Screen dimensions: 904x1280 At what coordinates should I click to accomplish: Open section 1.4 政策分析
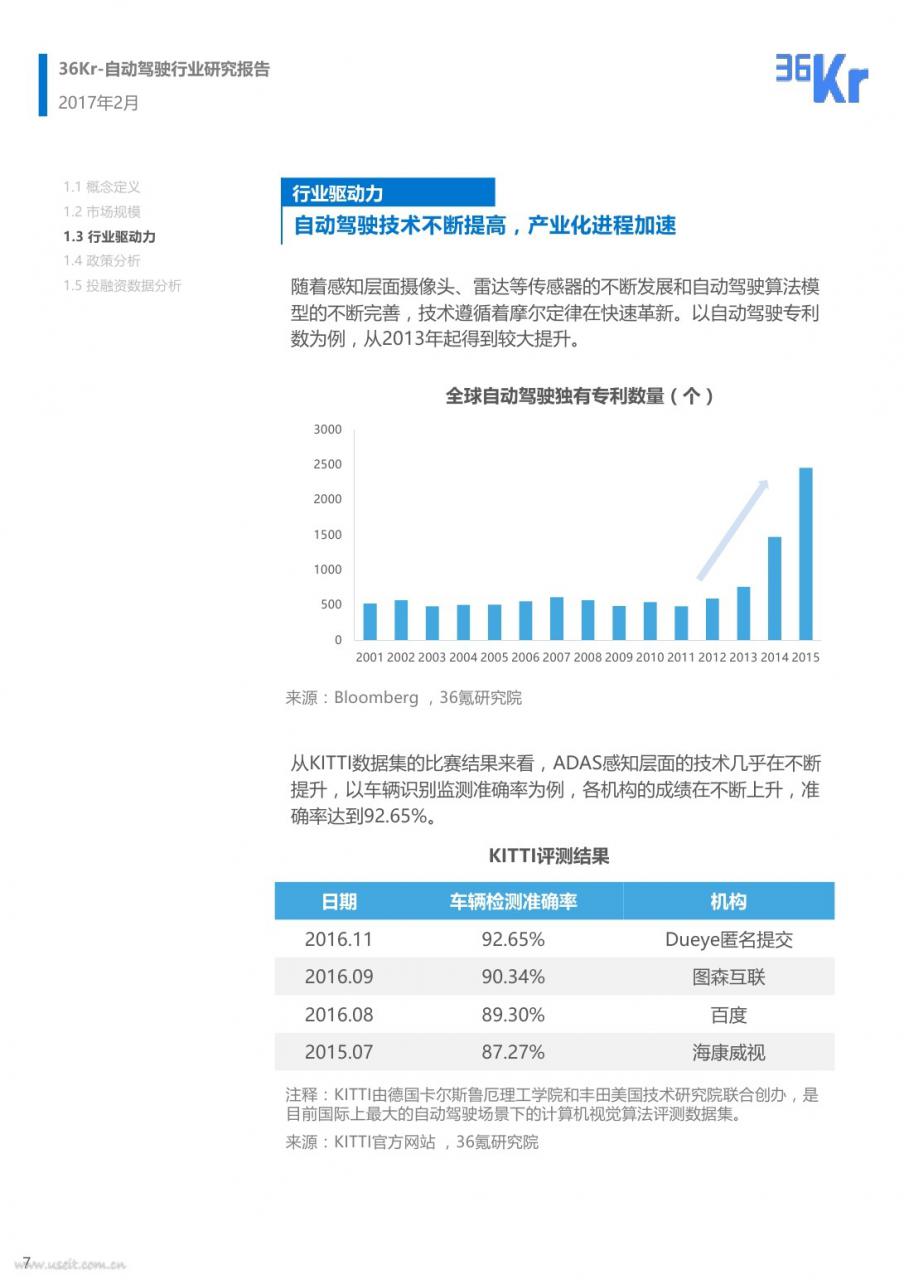[102, 261]
